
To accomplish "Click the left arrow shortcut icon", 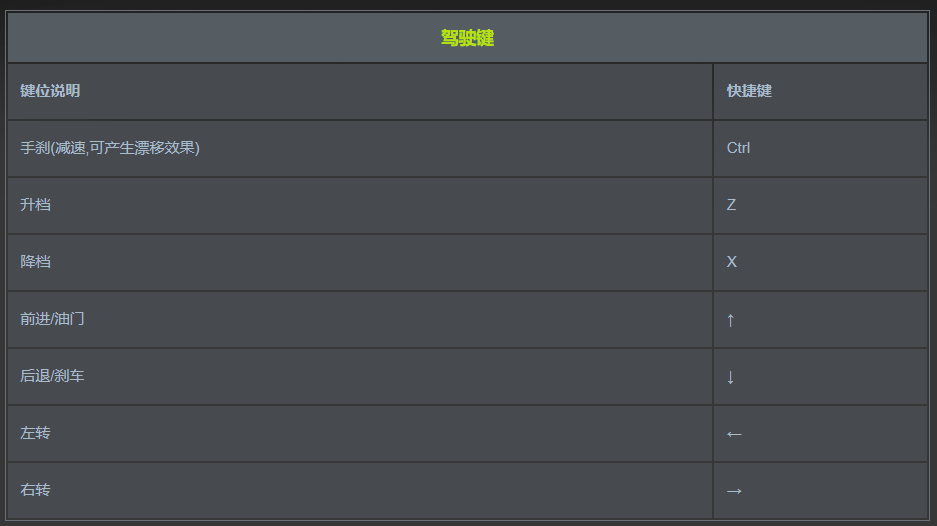I will 734,434.
